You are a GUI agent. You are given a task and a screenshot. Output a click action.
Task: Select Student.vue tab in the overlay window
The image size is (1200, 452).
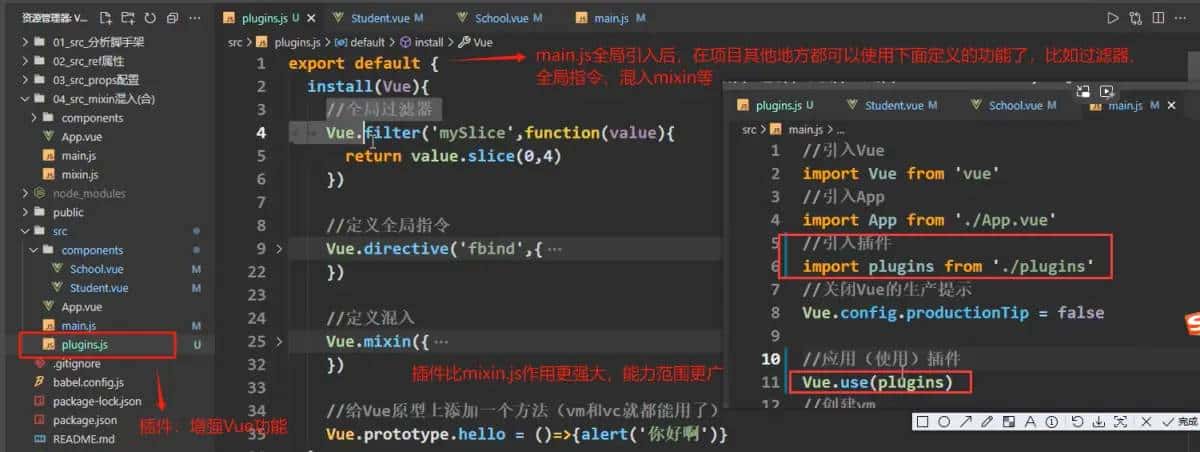[894, 105]
